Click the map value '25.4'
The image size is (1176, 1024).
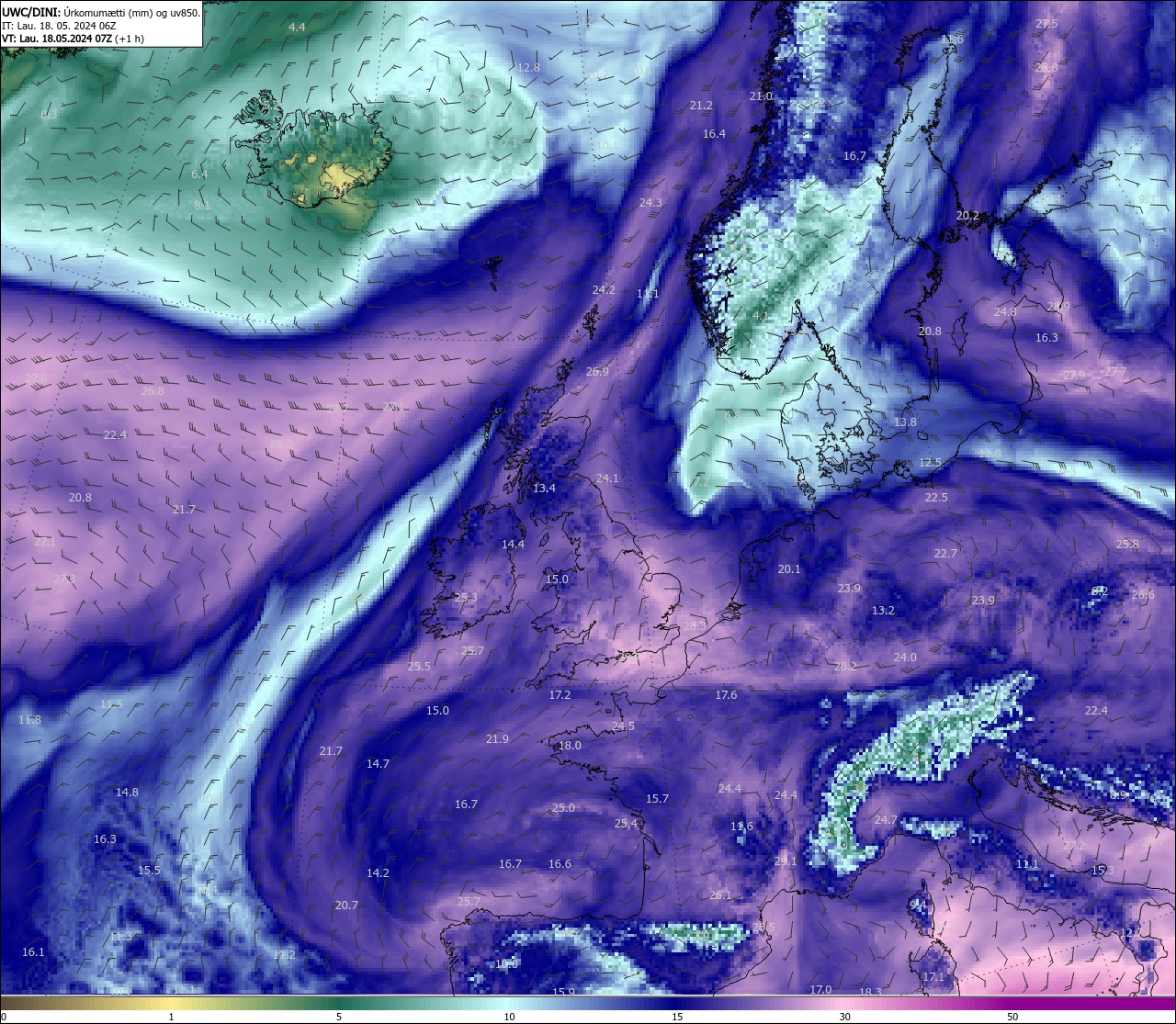pyautogui.click(x=626, y=824)
